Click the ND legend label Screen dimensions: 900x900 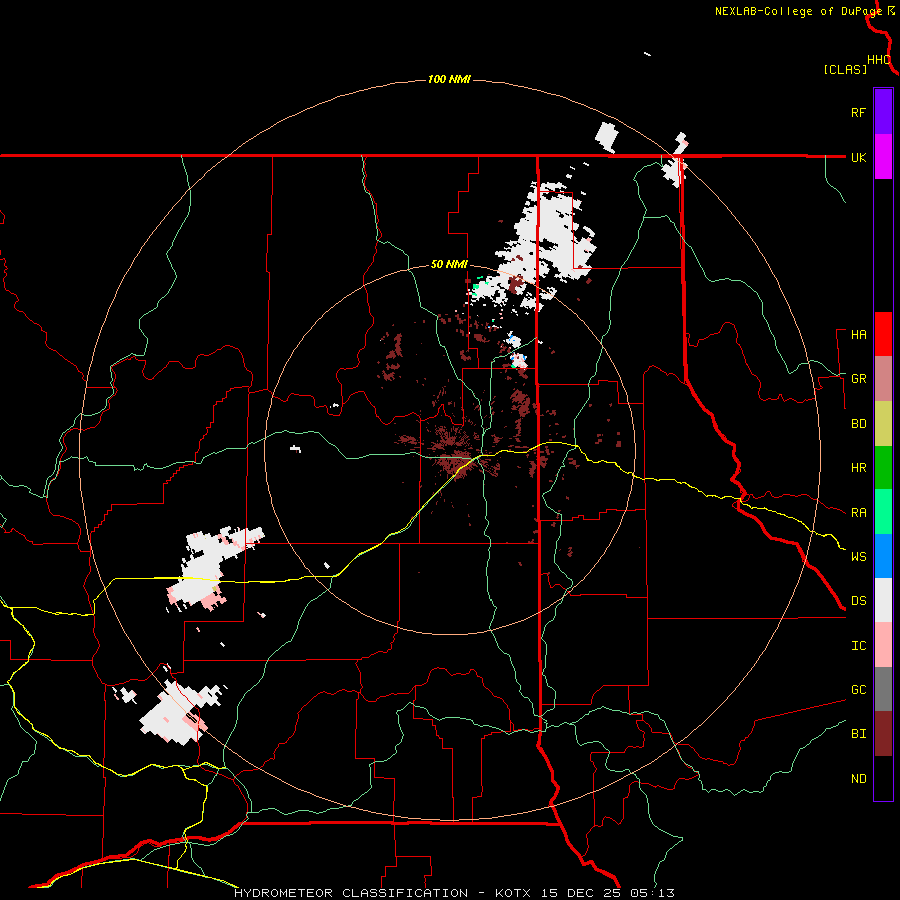pyautogui.click(x=859, y=779)
